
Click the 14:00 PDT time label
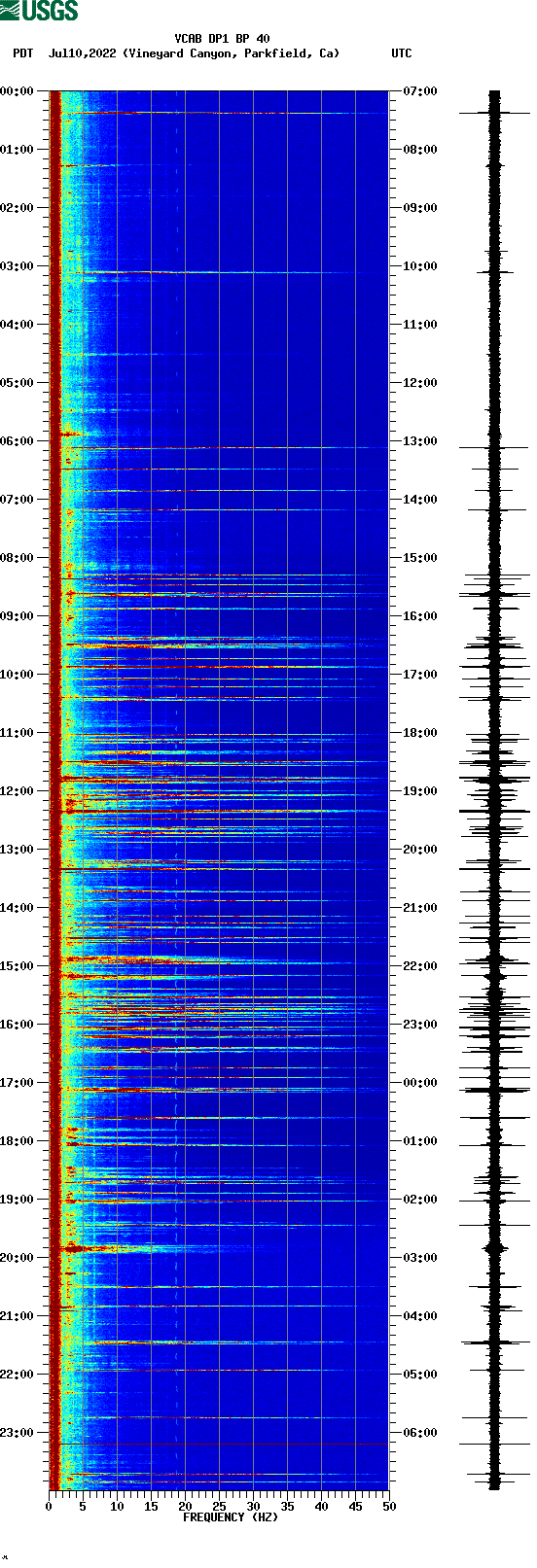pyautogui.click(x=17, y=908)
